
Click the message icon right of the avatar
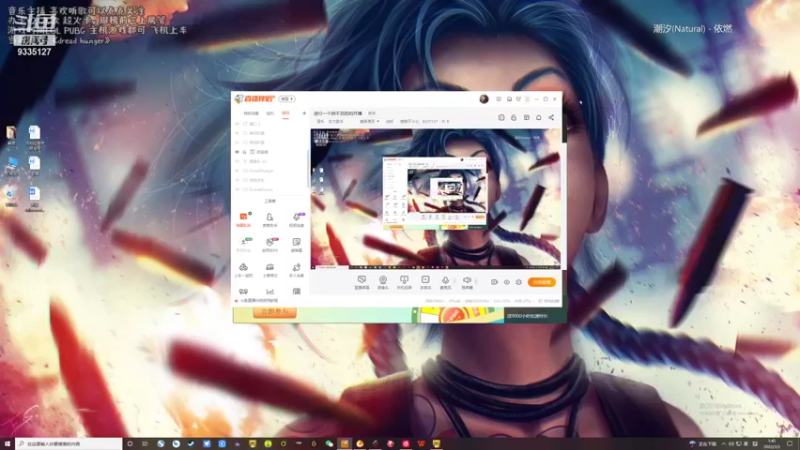click(x=499, y=99)
